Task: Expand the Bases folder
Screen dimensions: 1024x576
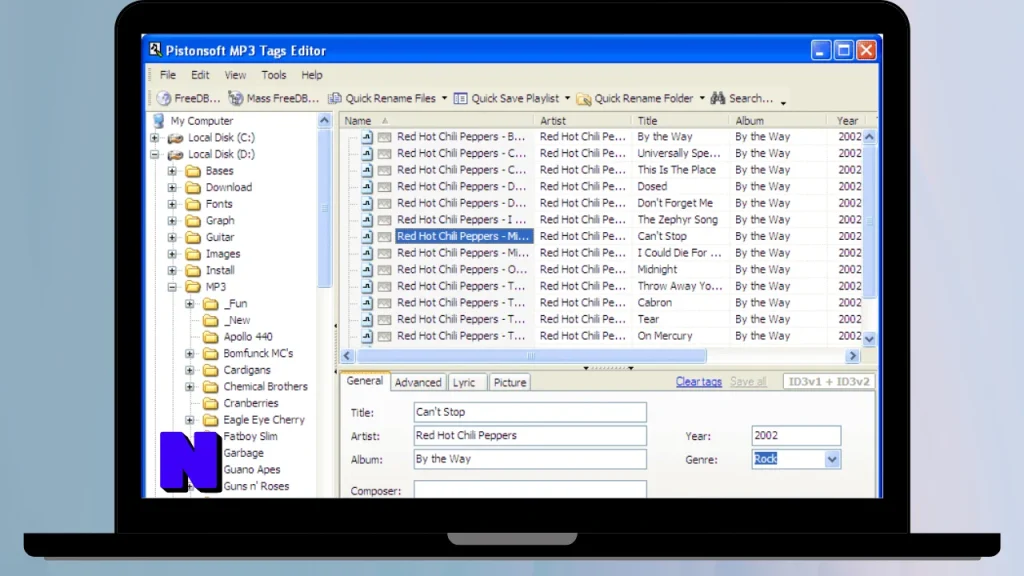Action: (x=172, y=171)
